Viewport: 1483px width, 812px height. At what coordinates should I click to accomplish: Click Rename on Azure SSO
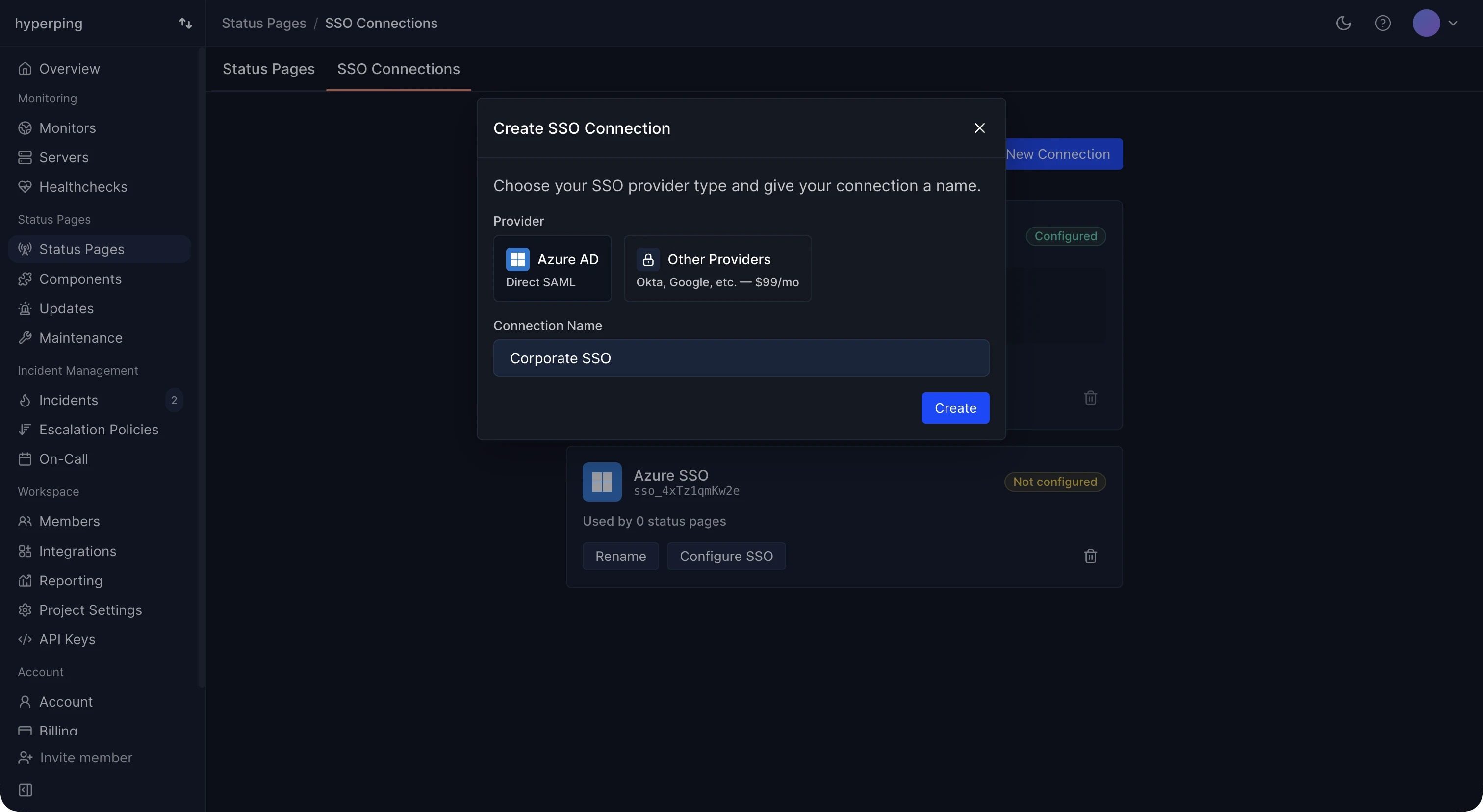tap(620, 556)
